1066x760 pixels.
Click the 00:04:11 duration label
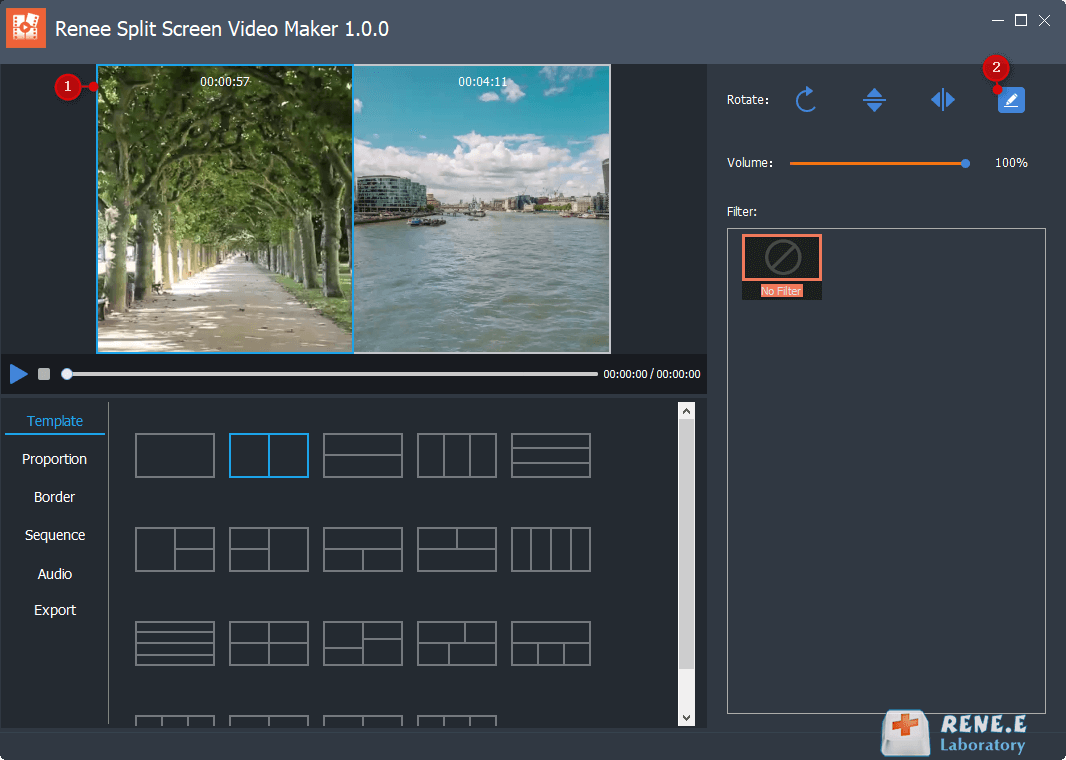point(483,82)
